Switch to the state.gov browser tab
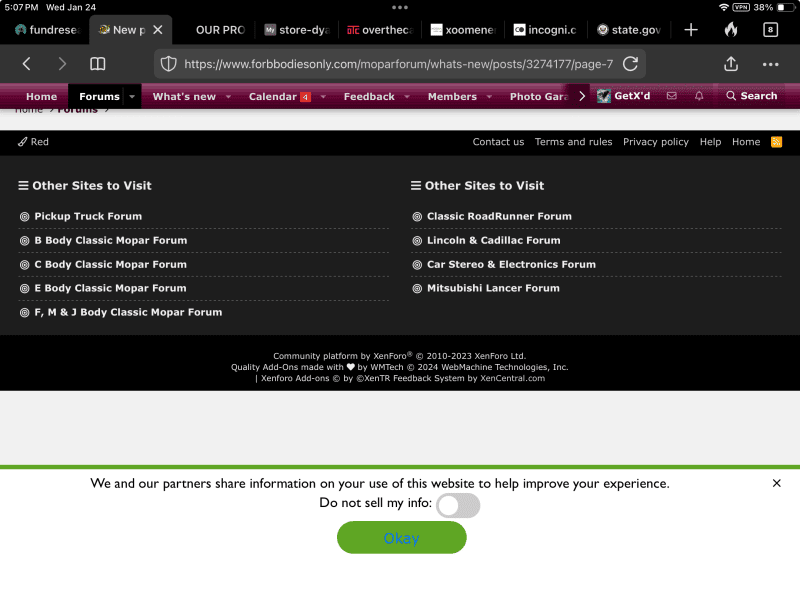 pyautogui.click(x=629, y=30)
